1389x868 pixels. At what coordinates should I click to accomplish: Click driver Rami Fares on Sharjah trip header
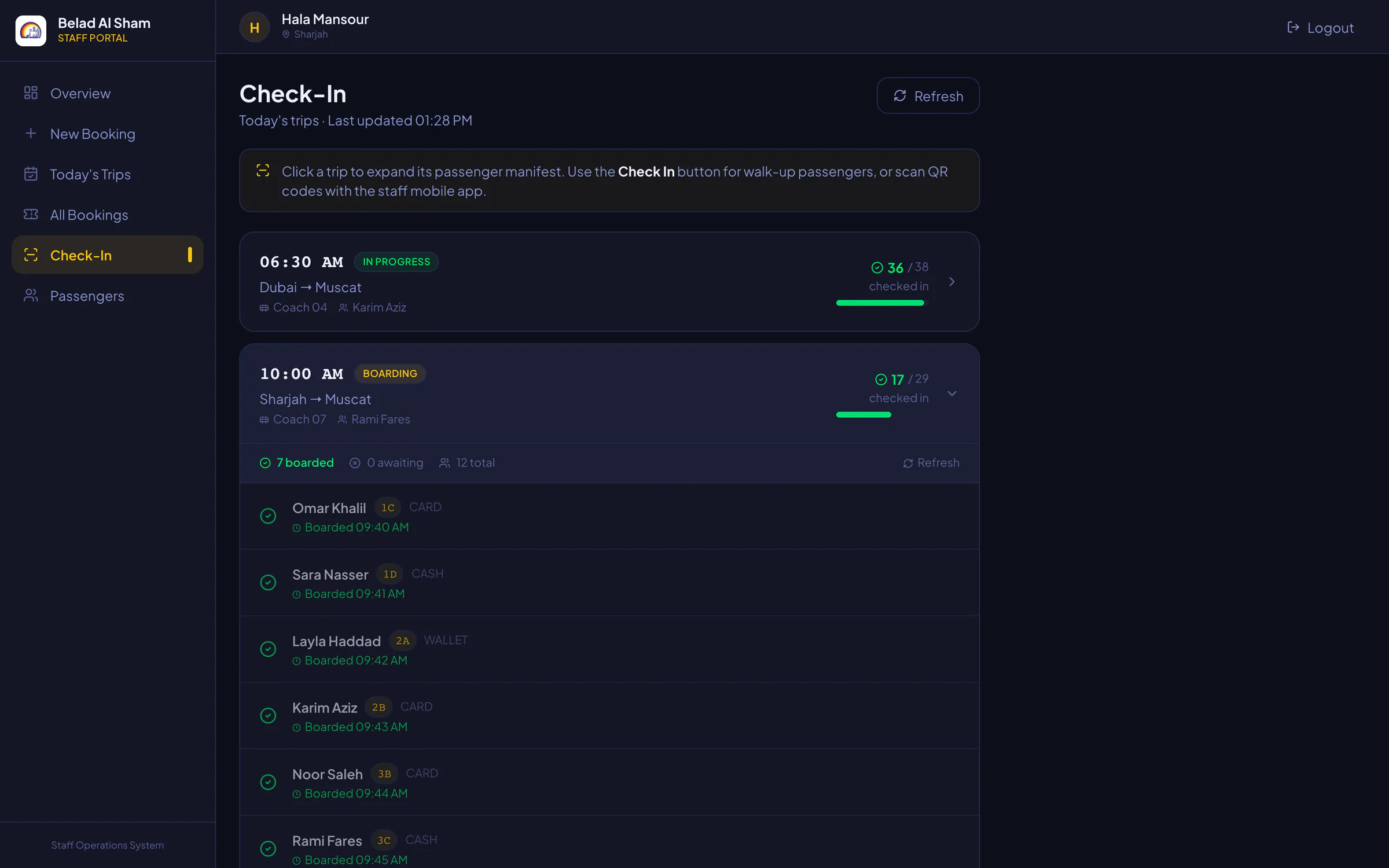374,419
